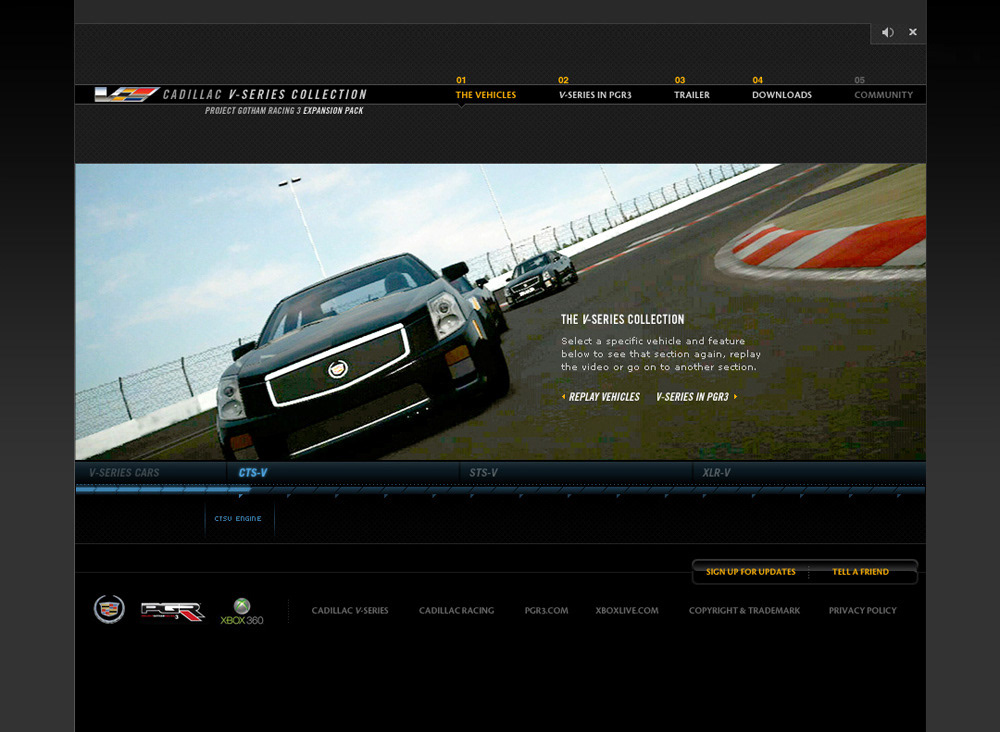
Task: Click Sign Up For Updates button
Action: tap(751, 572)
